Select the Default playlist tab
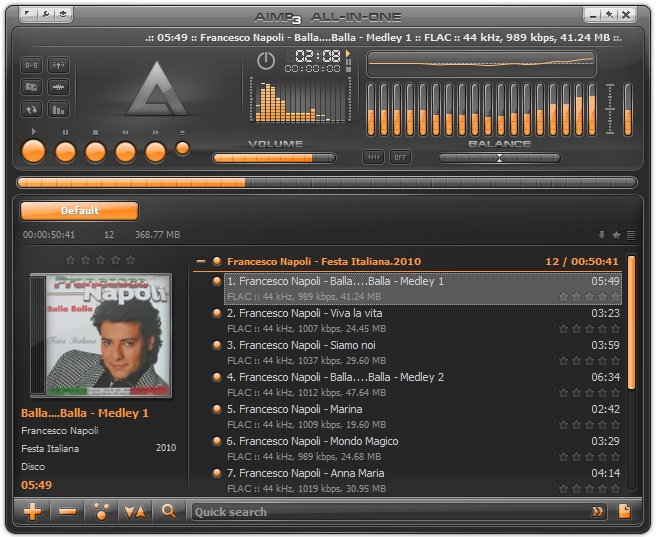656x537 pixels. click(79, 211)
